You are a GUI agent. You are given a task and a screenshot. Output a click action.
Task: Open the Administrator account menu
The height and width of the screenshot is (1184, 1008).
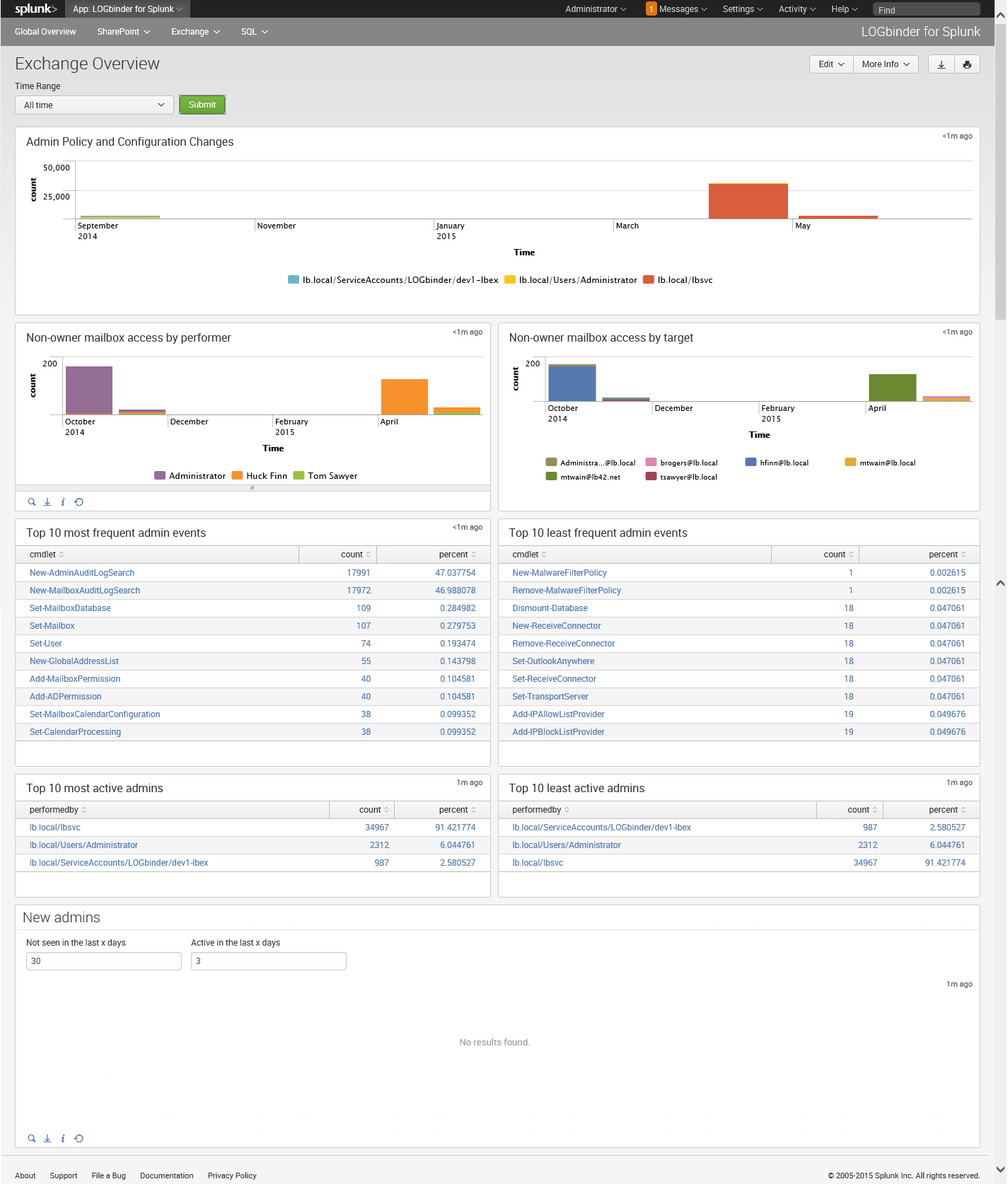click(x=596, y=9)
